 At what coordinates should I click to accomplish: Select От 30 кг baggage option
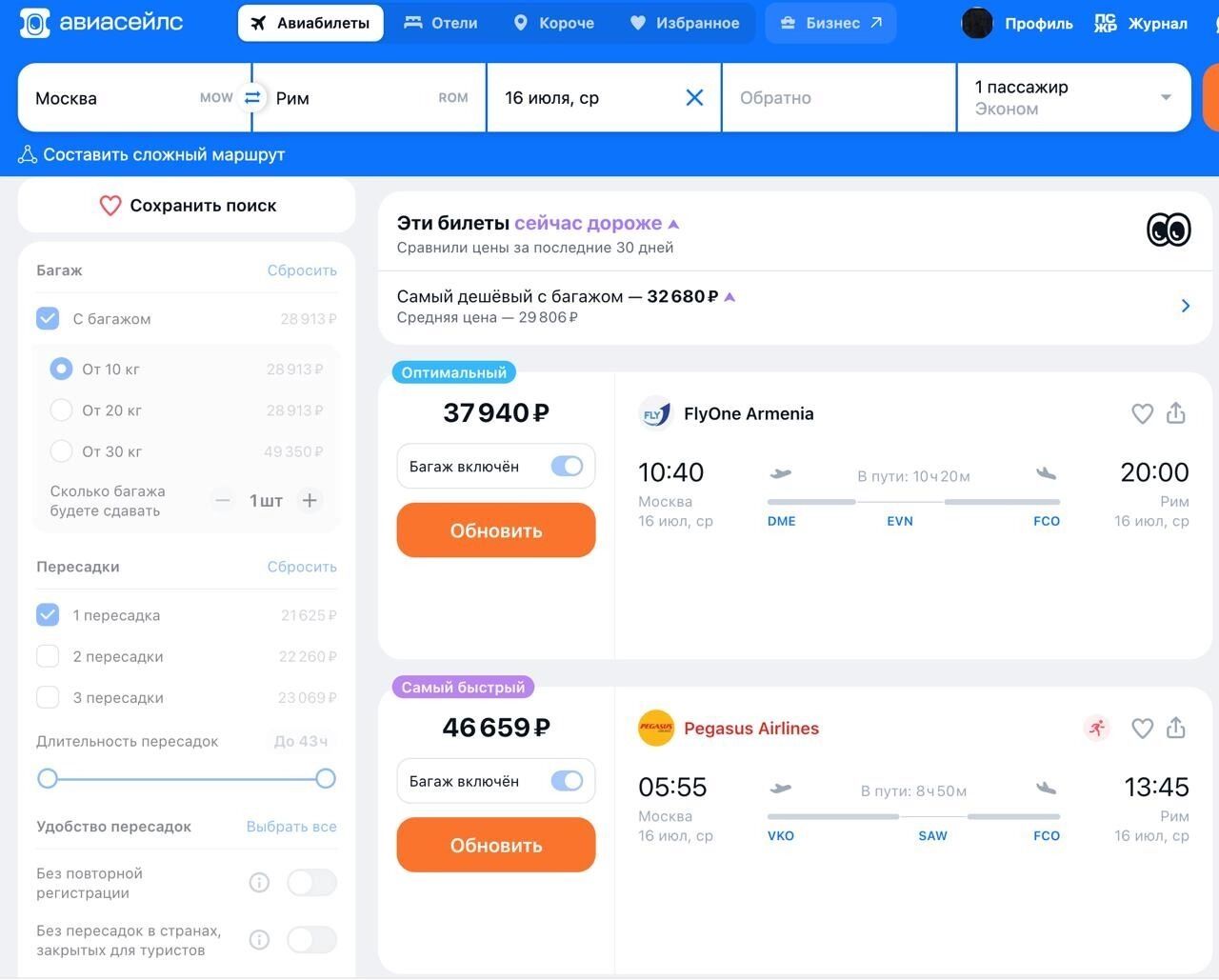[x=61, y=450]
